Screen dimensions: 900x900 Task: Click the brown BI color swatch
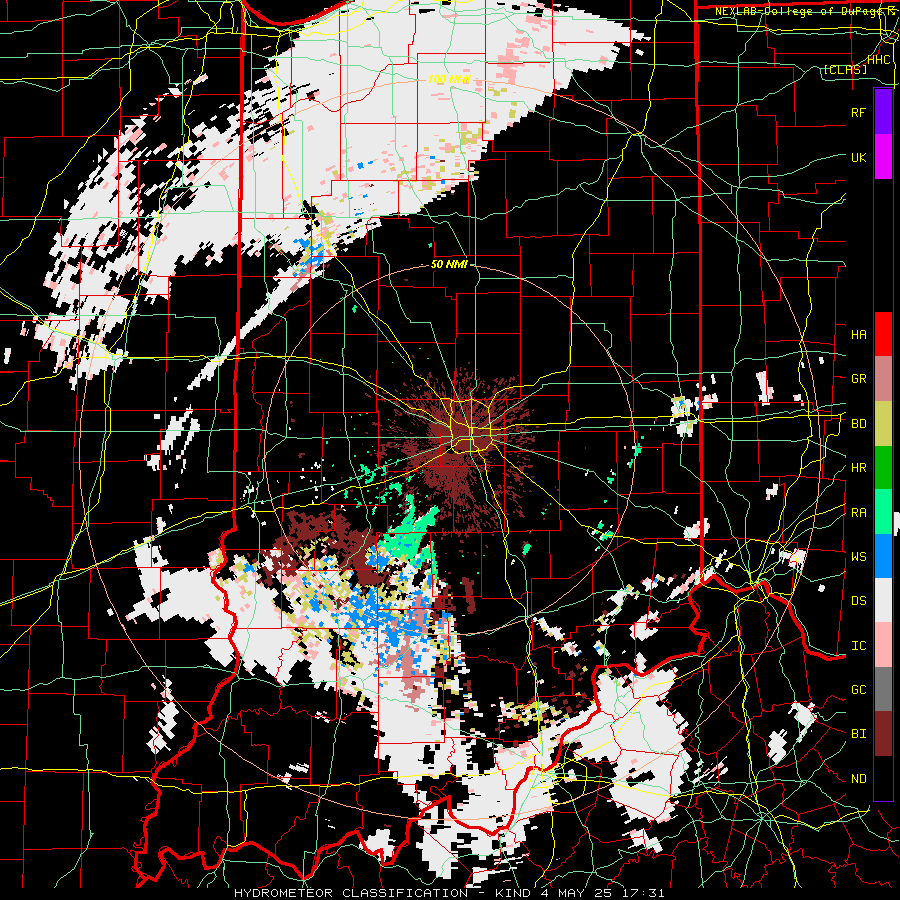(x=883, y=734)
